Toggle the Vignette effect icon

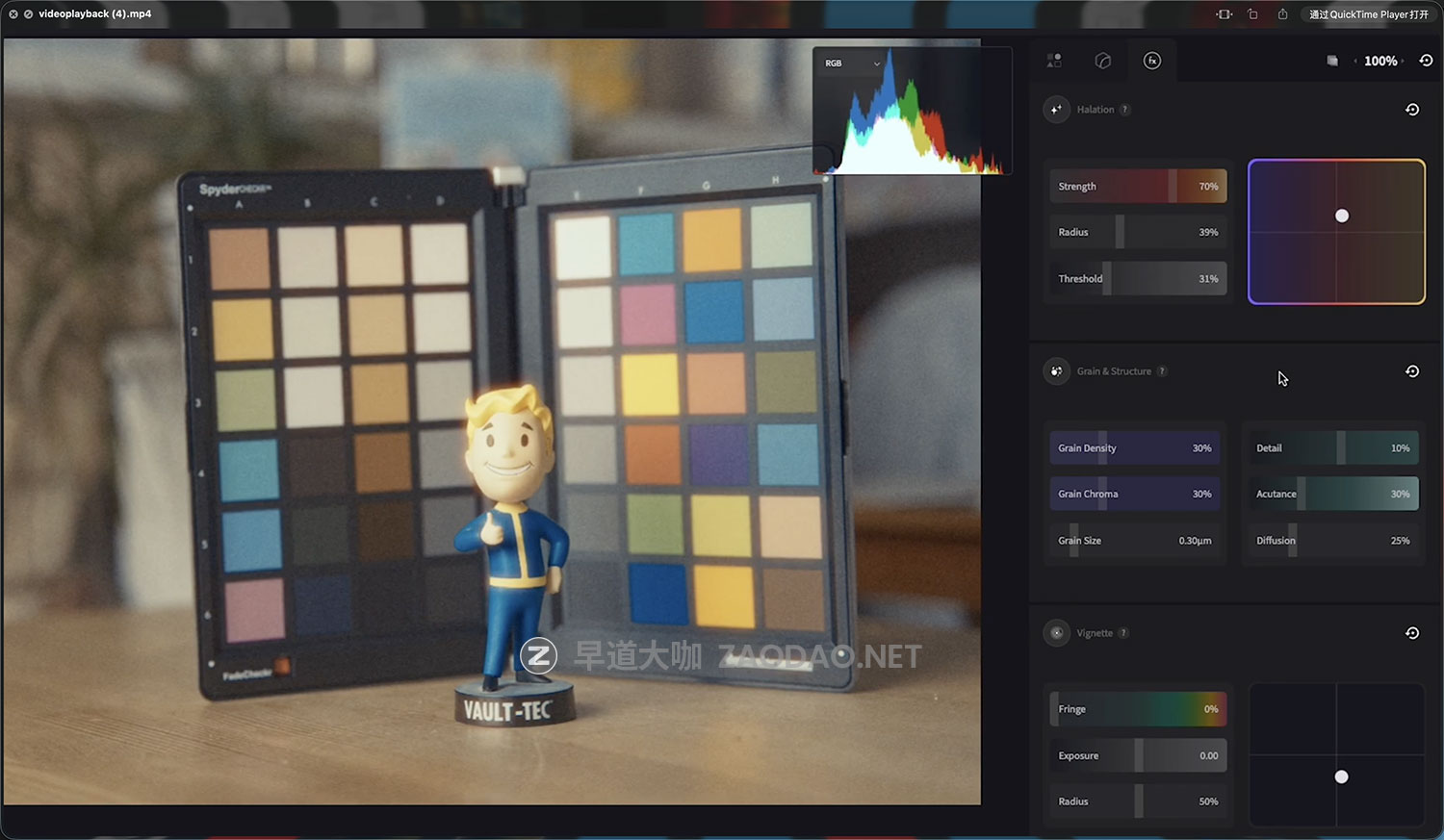pos(1056,633)
